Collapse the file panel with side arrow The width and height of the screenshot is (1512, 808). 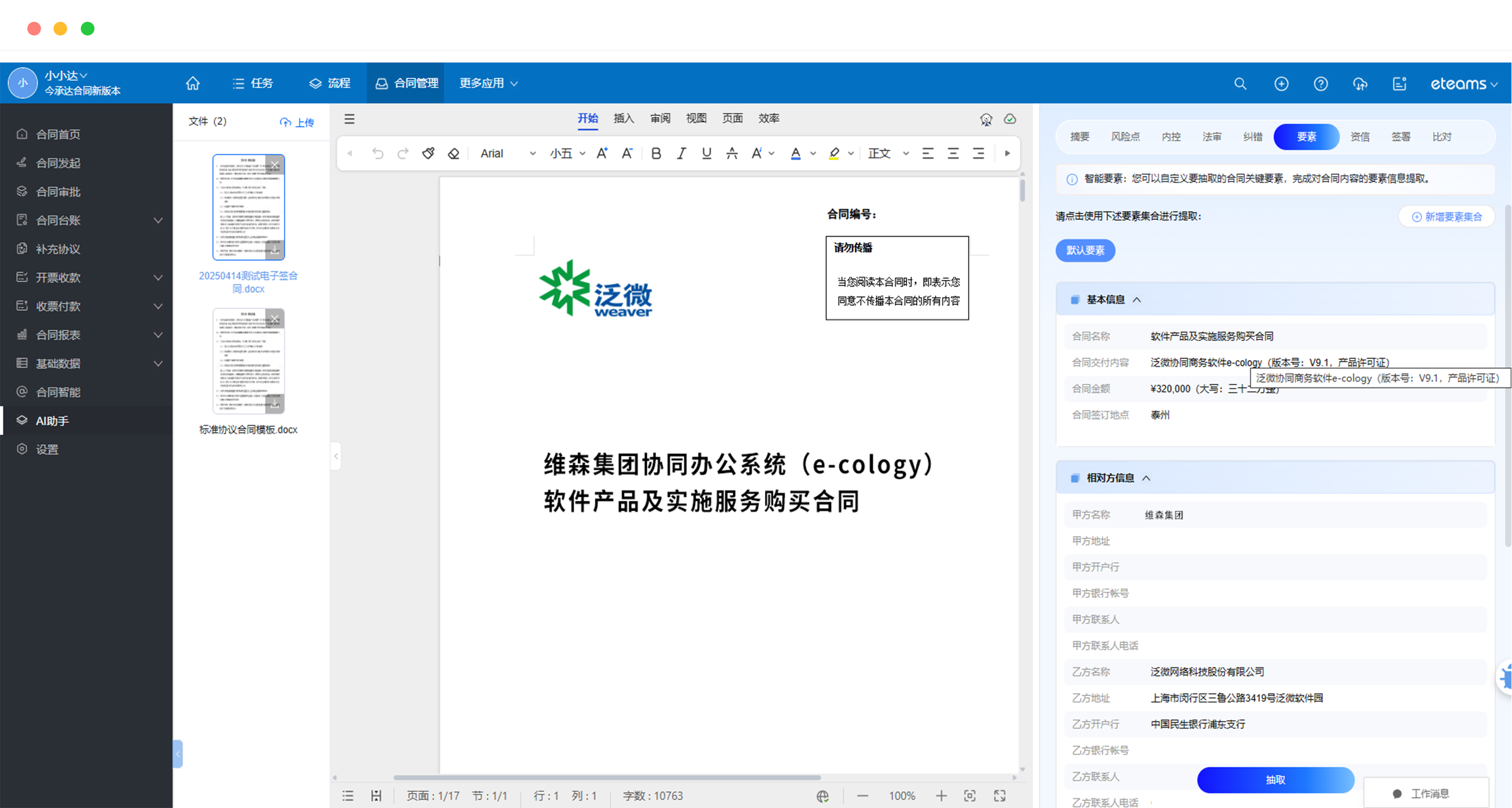(336, 456)
